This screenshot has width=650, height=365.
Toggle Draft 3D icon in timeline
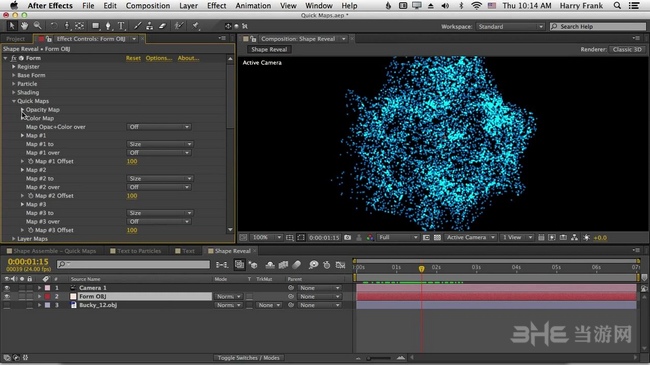click(253, 265)
